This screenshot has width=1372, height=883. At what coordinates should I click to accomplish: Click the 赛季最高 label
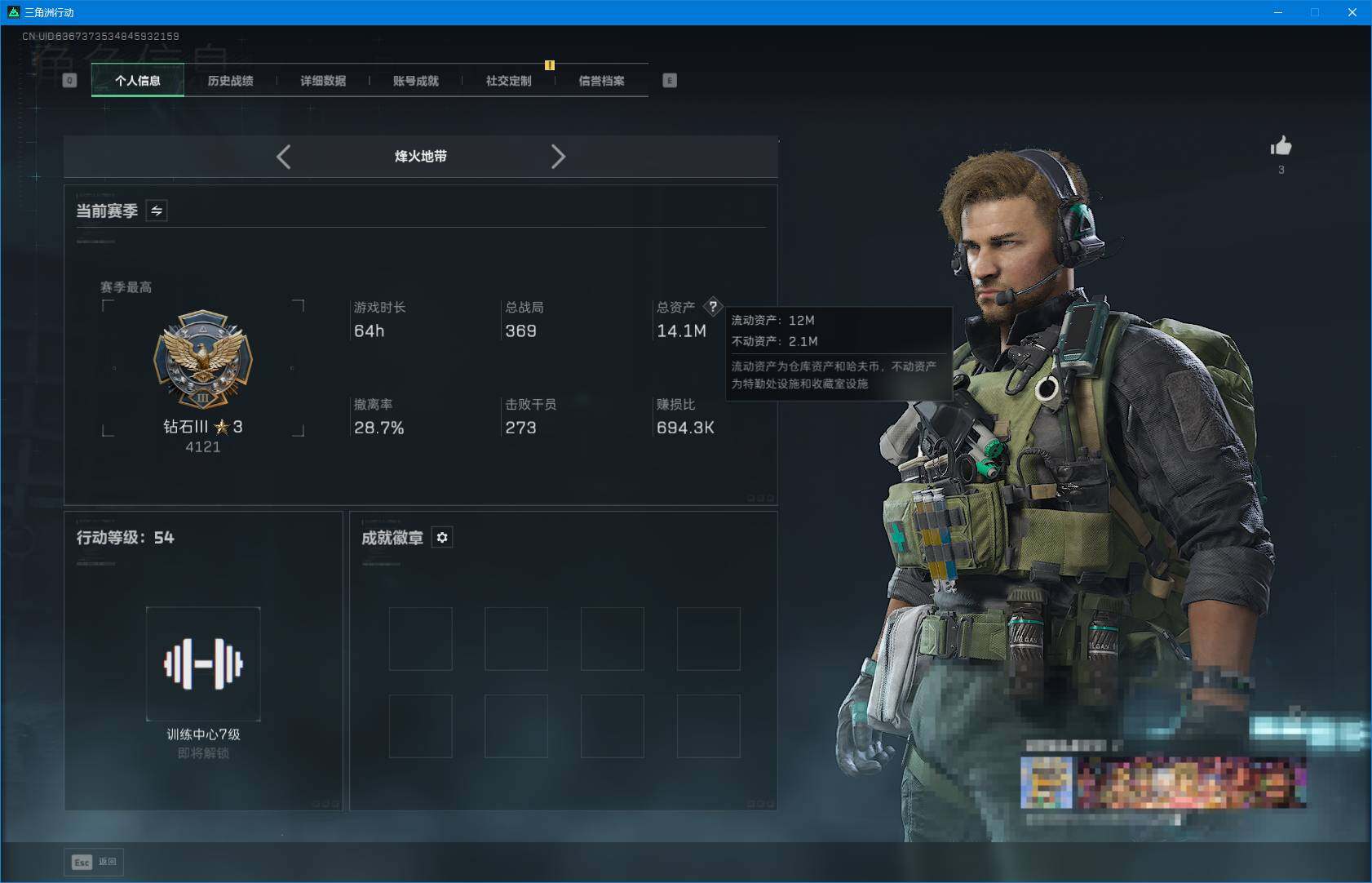coord(126,287)
